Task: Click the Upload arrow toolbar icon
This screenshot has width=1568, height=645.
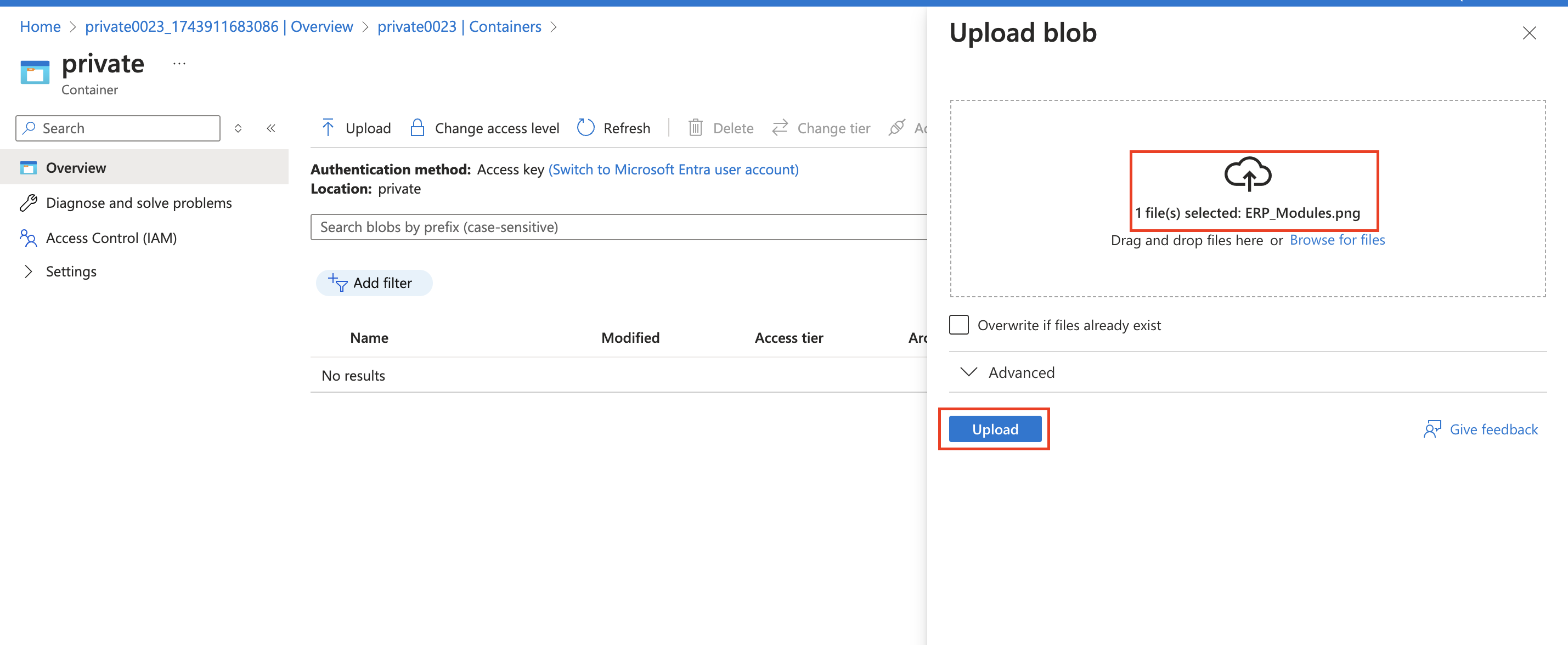Action: click(x=328, y=128)
